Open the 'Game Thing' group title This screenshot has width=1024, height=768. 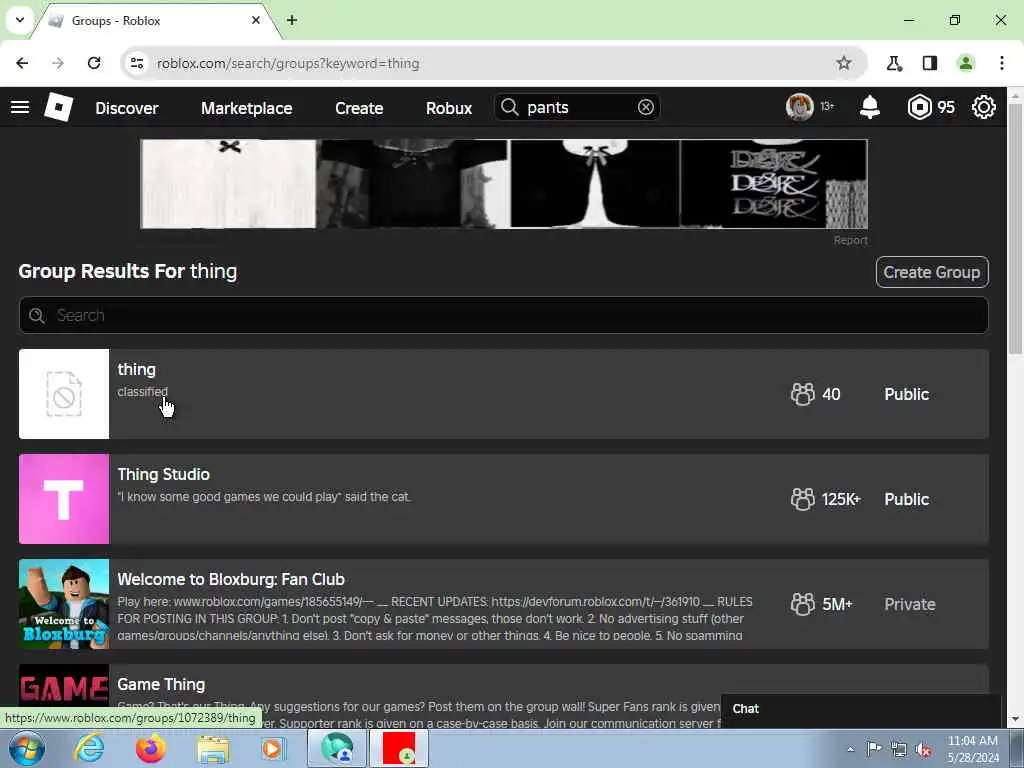pos(161,684)
